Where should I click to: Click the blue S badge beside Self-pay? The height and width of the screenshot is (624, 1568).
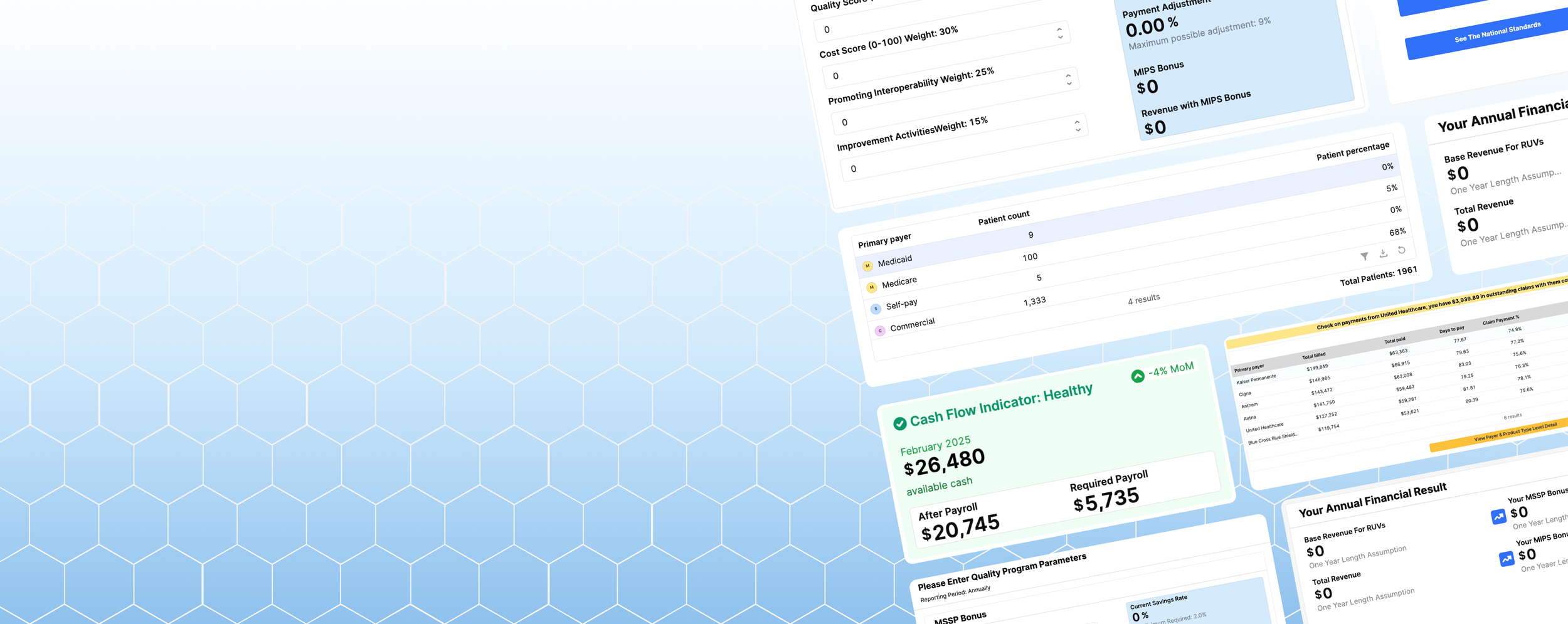pyautogui.click(x=876, y=309)
